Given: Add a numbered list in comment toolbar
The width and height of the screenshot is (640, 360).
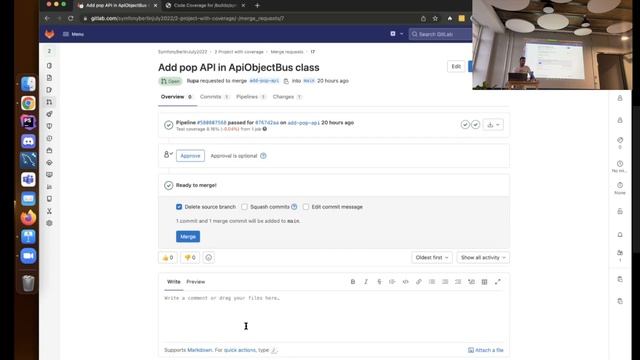Looking at the screenshot, I should click(x=445, y=282).
